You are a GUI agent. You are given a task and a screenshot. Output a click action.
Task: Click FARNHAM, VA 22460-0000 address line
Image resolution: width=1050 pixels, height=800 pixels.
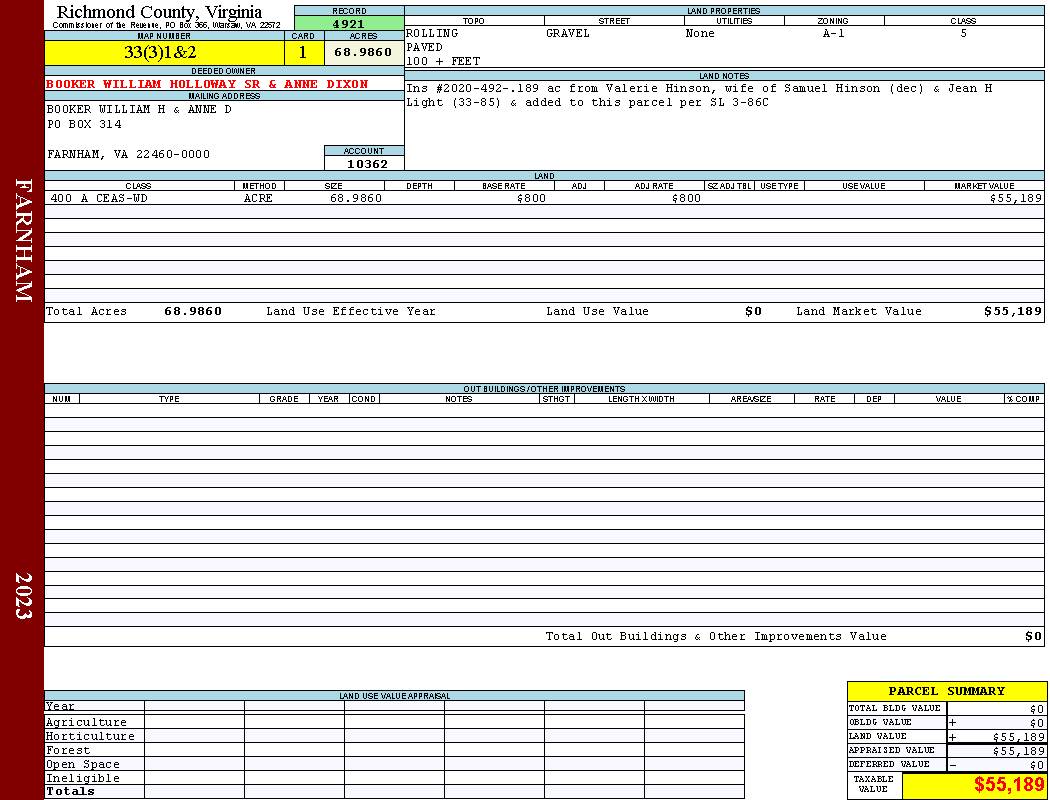pyautogui.click(x=128, y=154)
